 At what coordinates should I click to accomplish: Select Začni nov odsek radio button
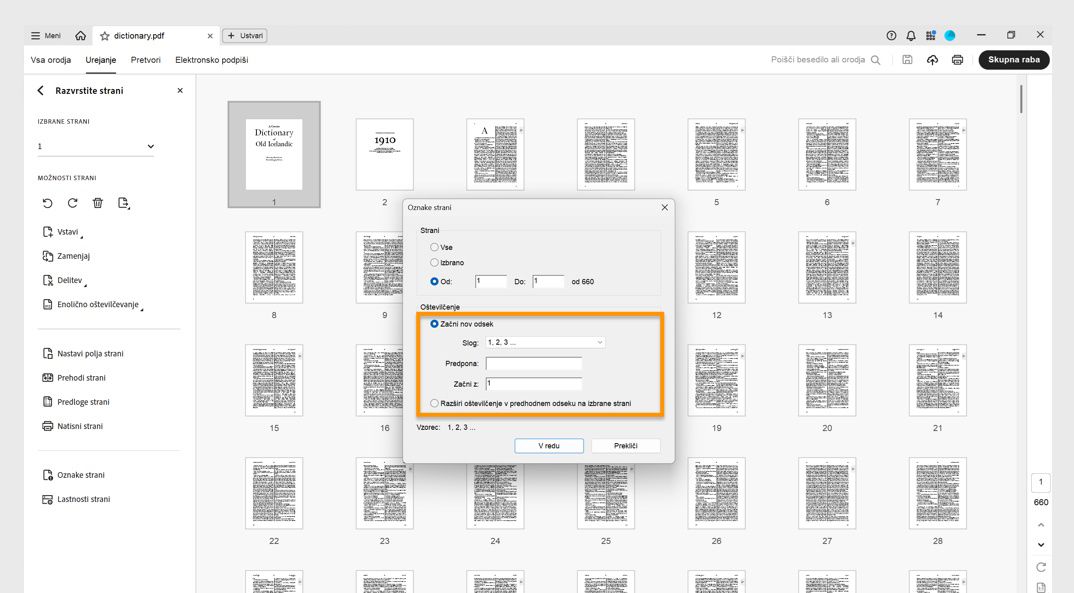point(434,324)
